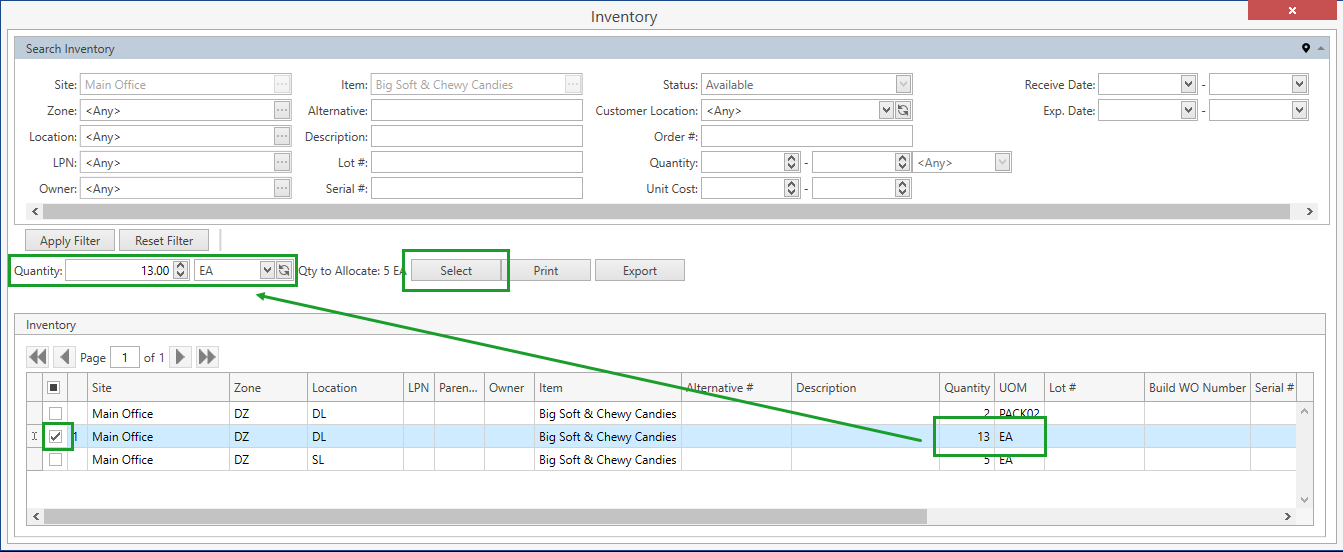The height and width of the screenshot is (552, 1343).
Task: Refresh the Customer Location list
Action: tap(903, 111)
